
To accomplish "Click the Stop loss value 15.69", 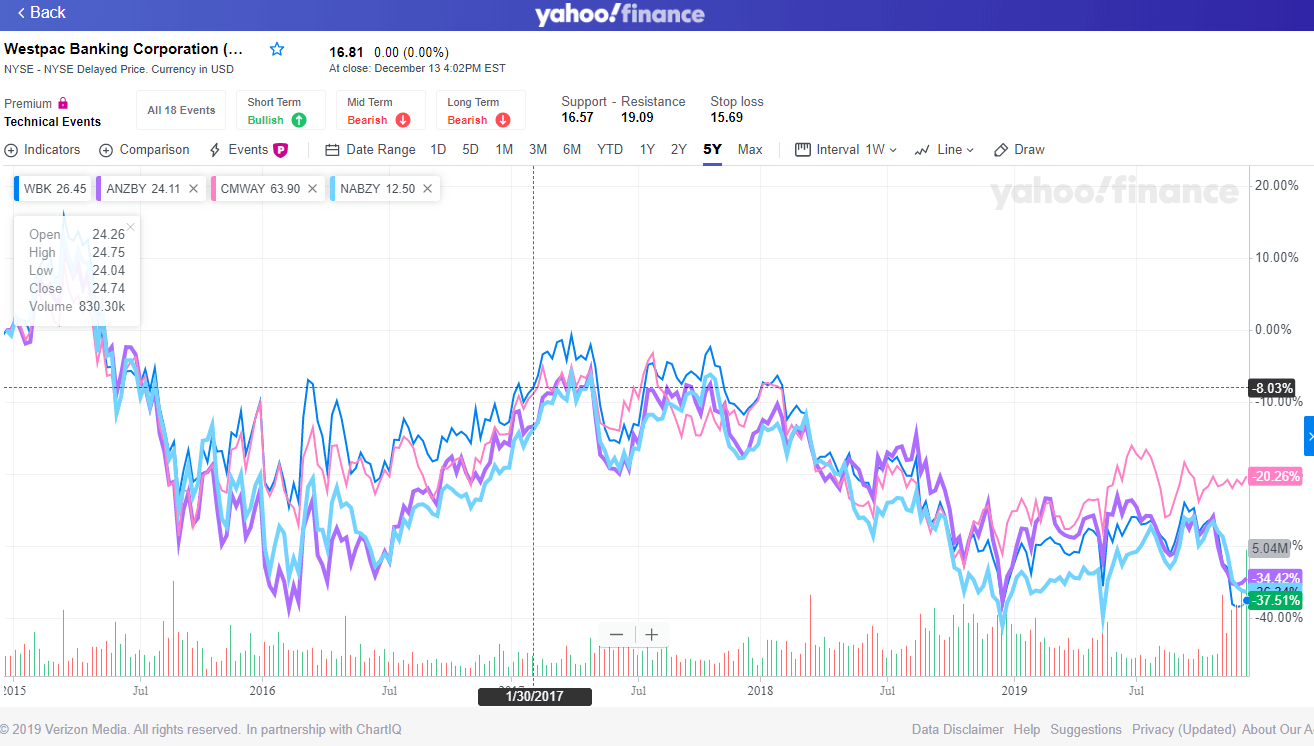I will pos(726,118).
